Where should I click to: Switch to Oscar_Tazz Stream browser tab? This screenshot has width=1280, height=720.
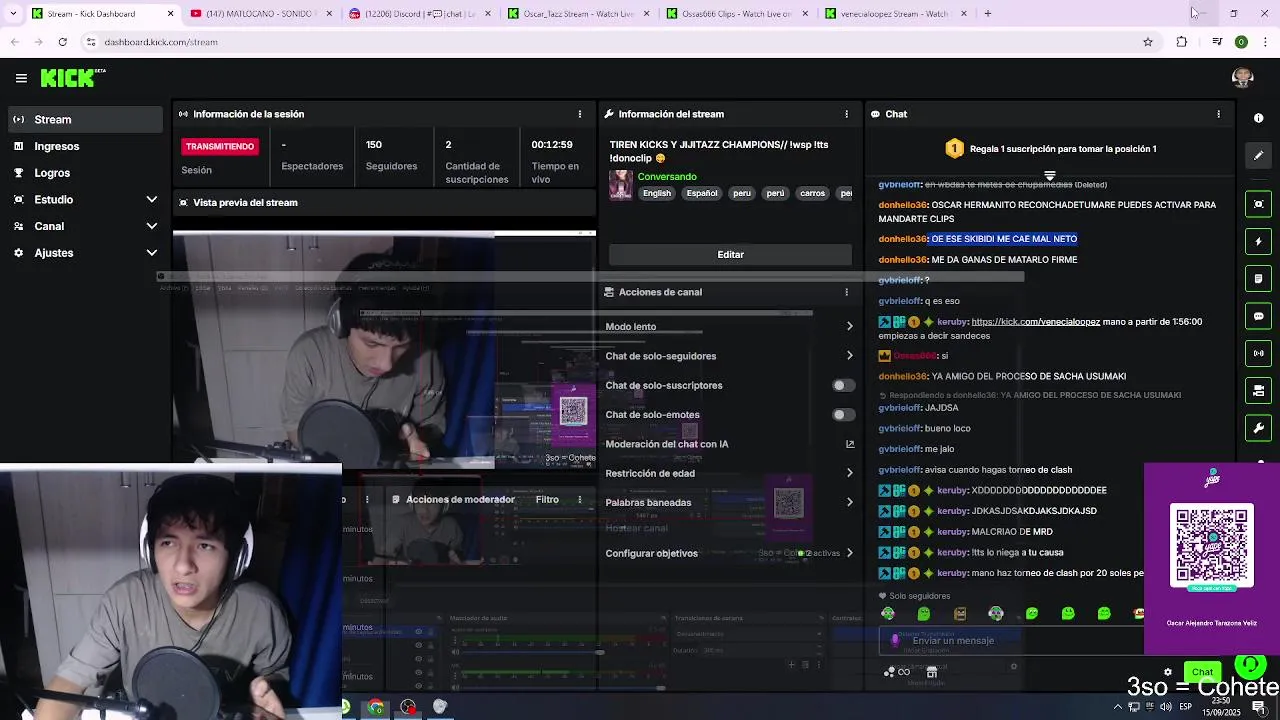(577, 14)
